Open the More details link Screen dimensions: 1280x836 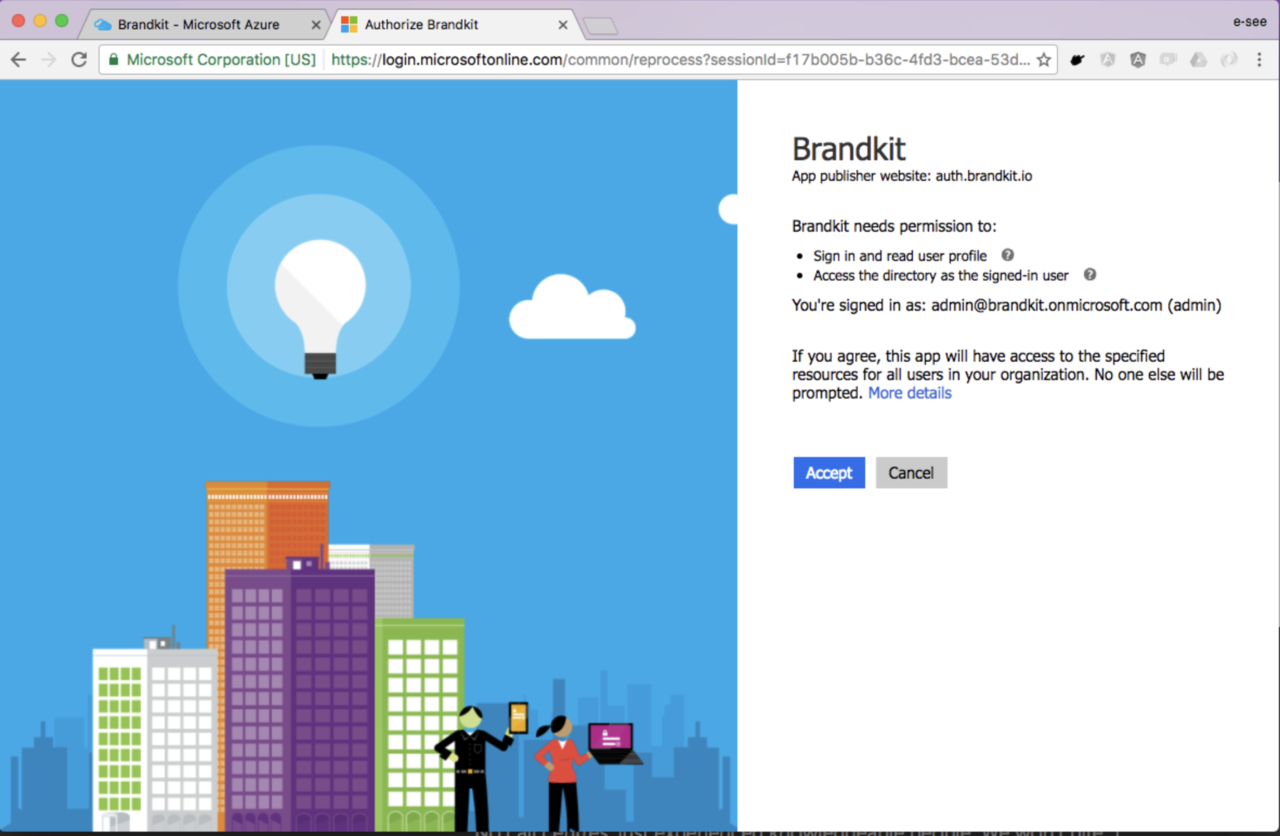point(910,393)
